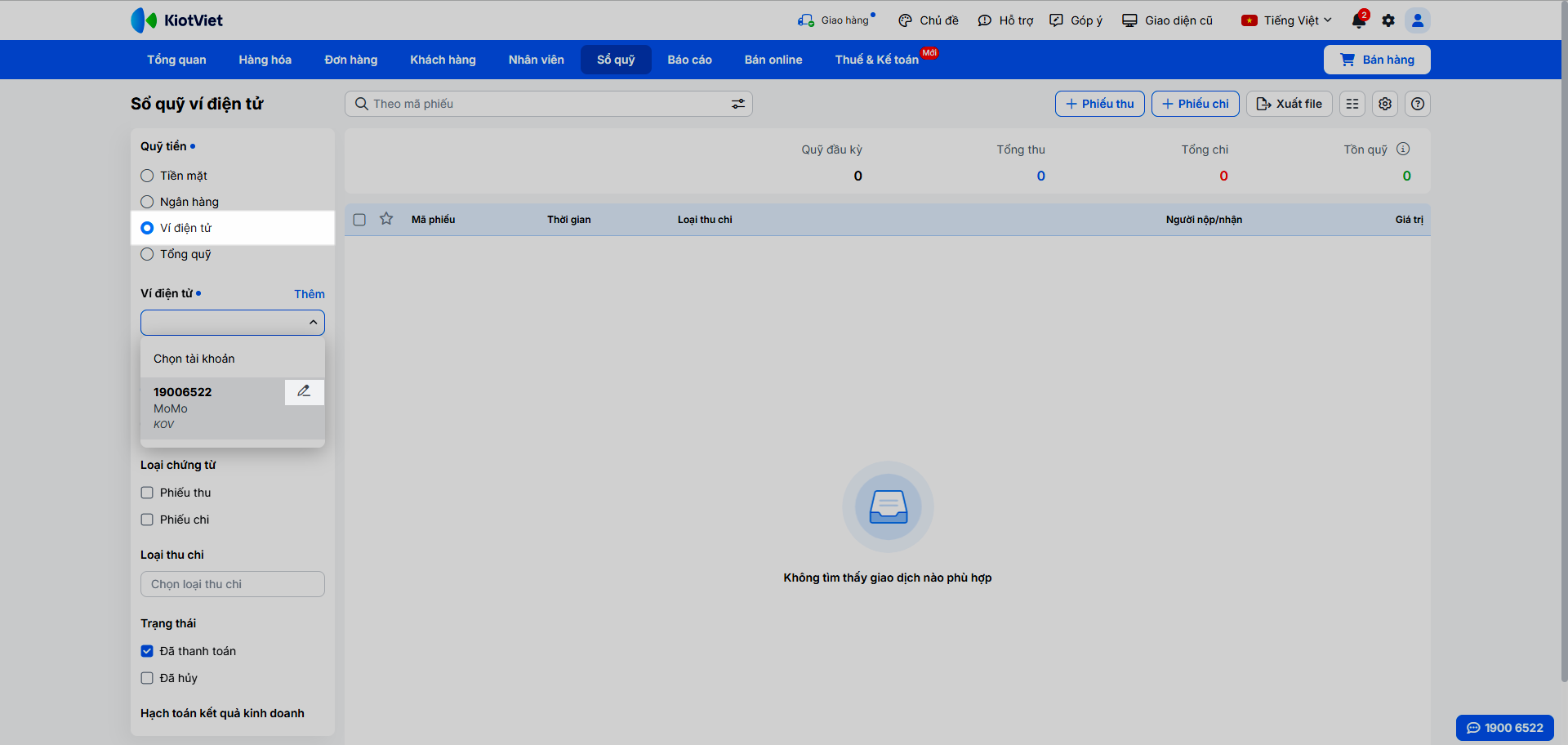The width and height of the screenshot is (1568, 745).
Task: Open Chọn loại thu chi dropdown
Action: (233, 584)
